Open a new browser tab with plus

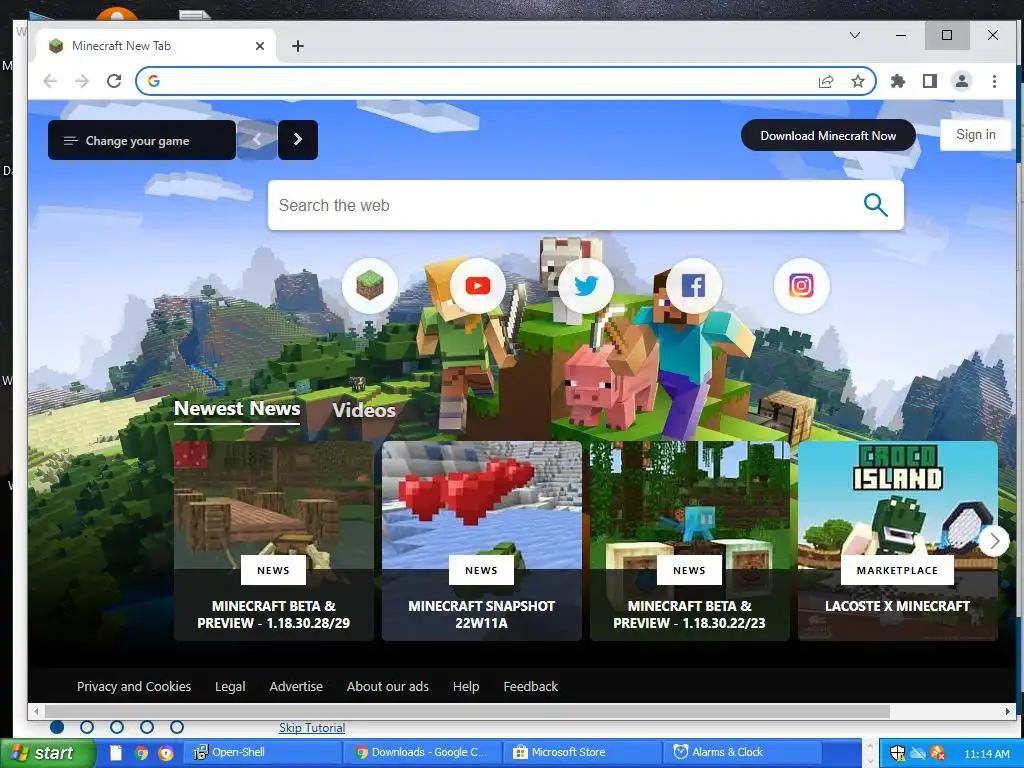click(x=298, y=46)
